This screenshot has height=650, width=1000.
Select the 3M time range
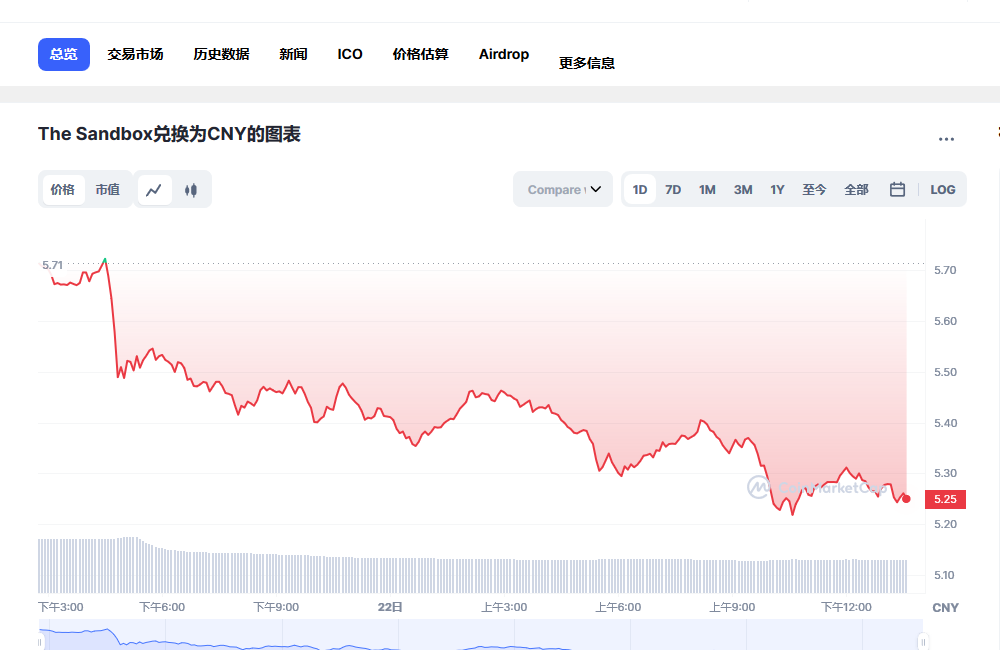coord(743,189)
